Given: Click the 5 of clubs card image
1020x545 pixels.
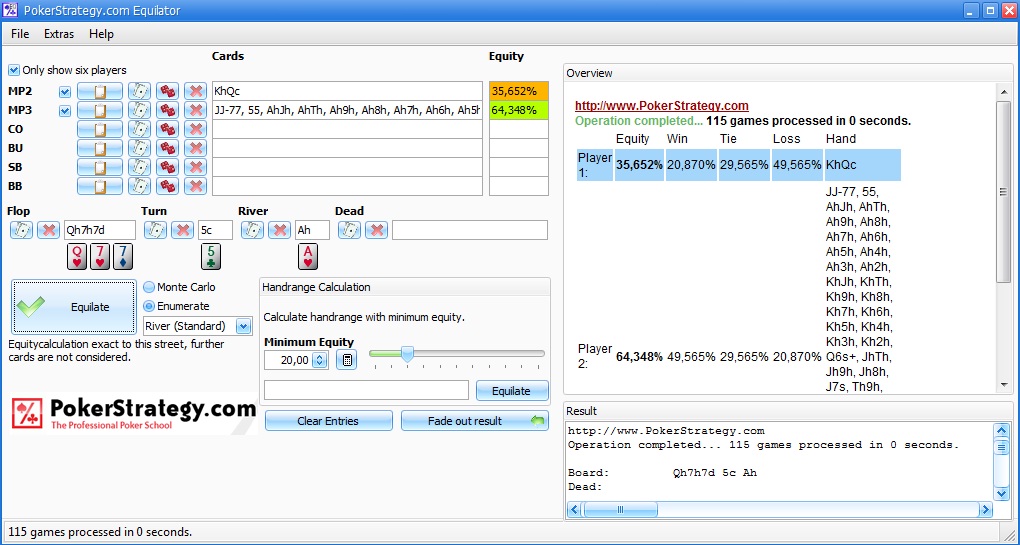Looking at the screenshot, I should click(x=211, y=256).
